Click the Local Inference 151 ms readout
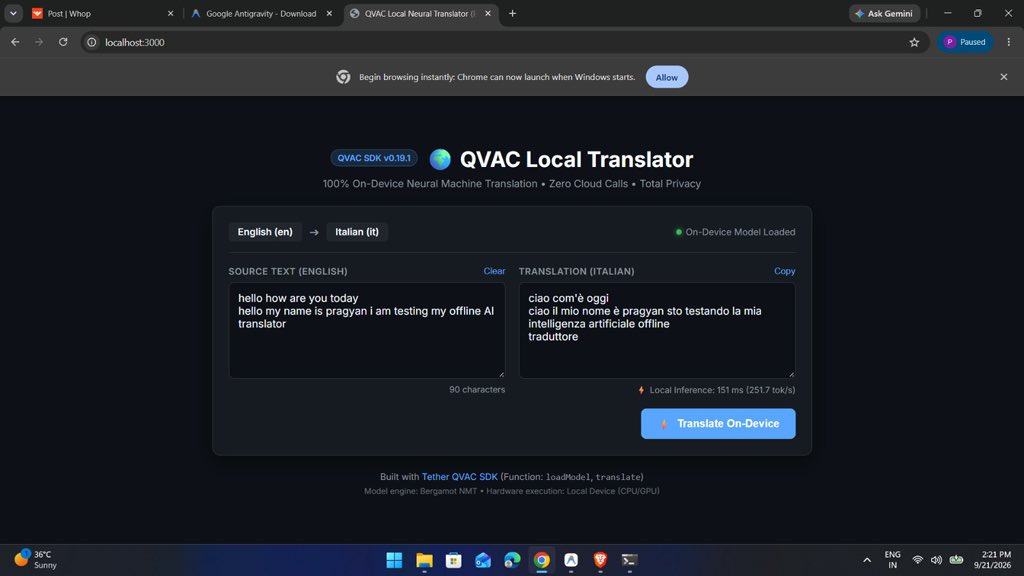 click(x=722, y=390)
